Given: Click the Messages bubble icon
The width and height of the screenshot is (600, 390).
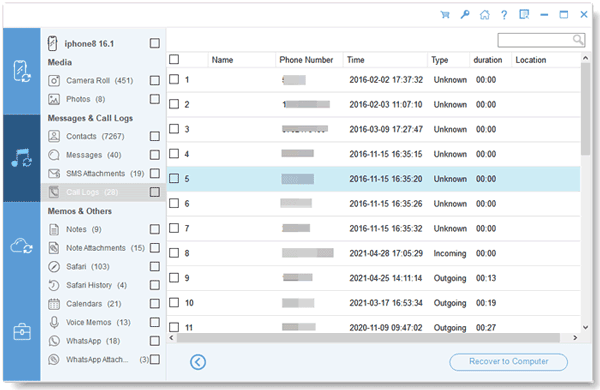Looking at the screenshot, I should 54,155.
